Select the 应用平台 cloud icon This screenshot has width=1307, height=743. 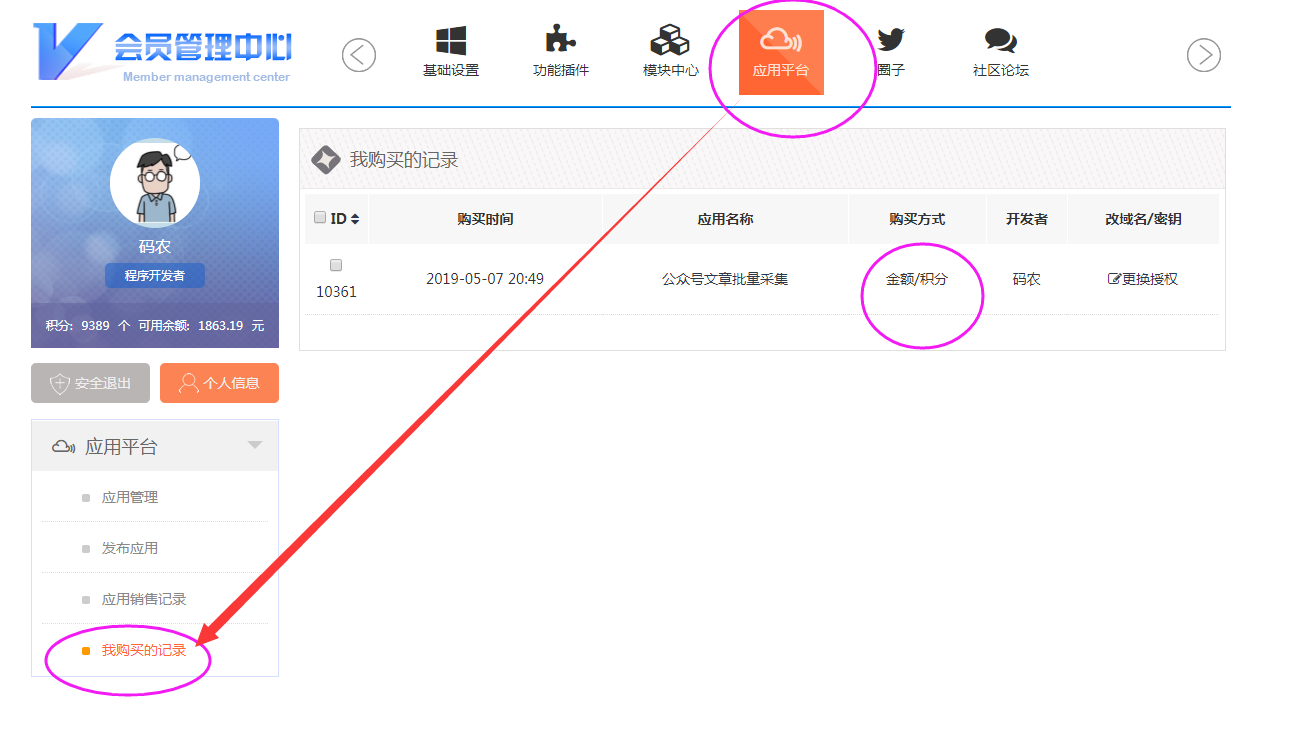(781, 42)
